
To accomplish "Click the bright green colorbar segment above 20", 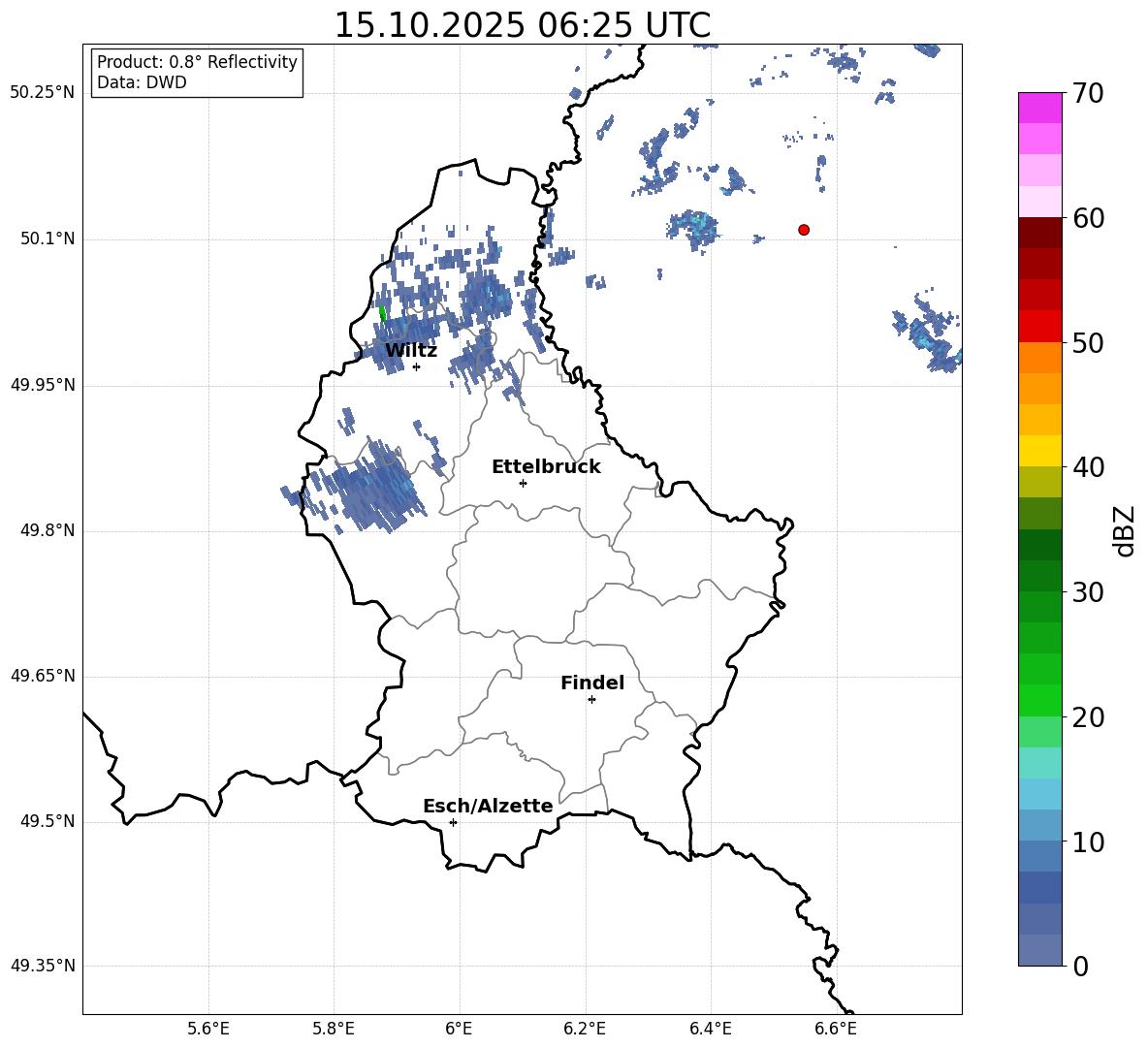I will (x=1040, y=700).
